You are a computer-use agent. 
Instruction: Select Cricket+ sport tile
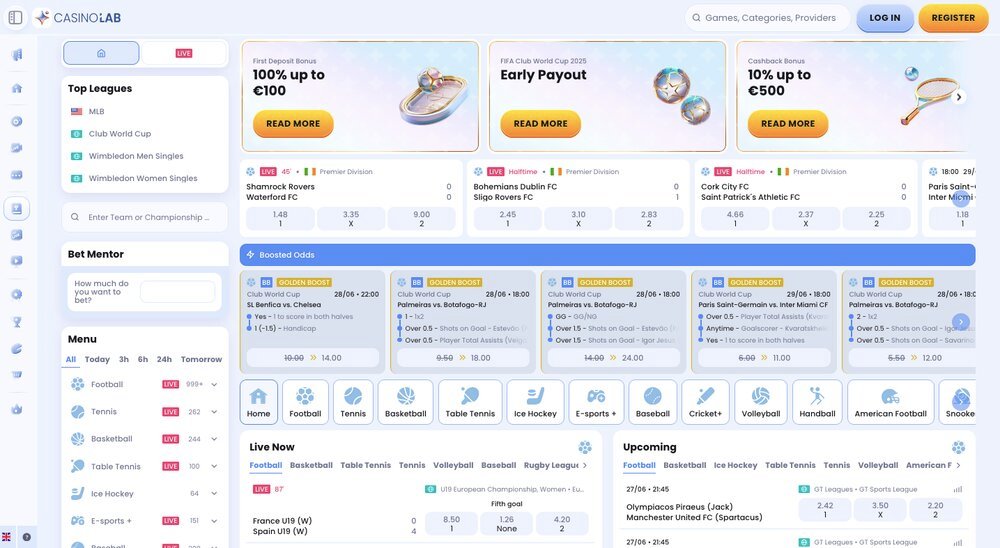[x=705, y=402]
